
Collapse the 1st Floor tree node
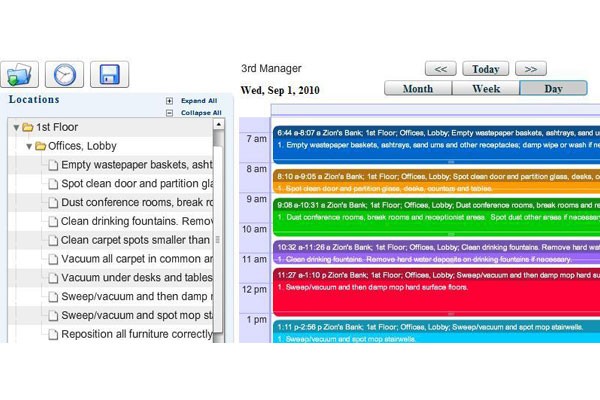[x=16, y=128]
